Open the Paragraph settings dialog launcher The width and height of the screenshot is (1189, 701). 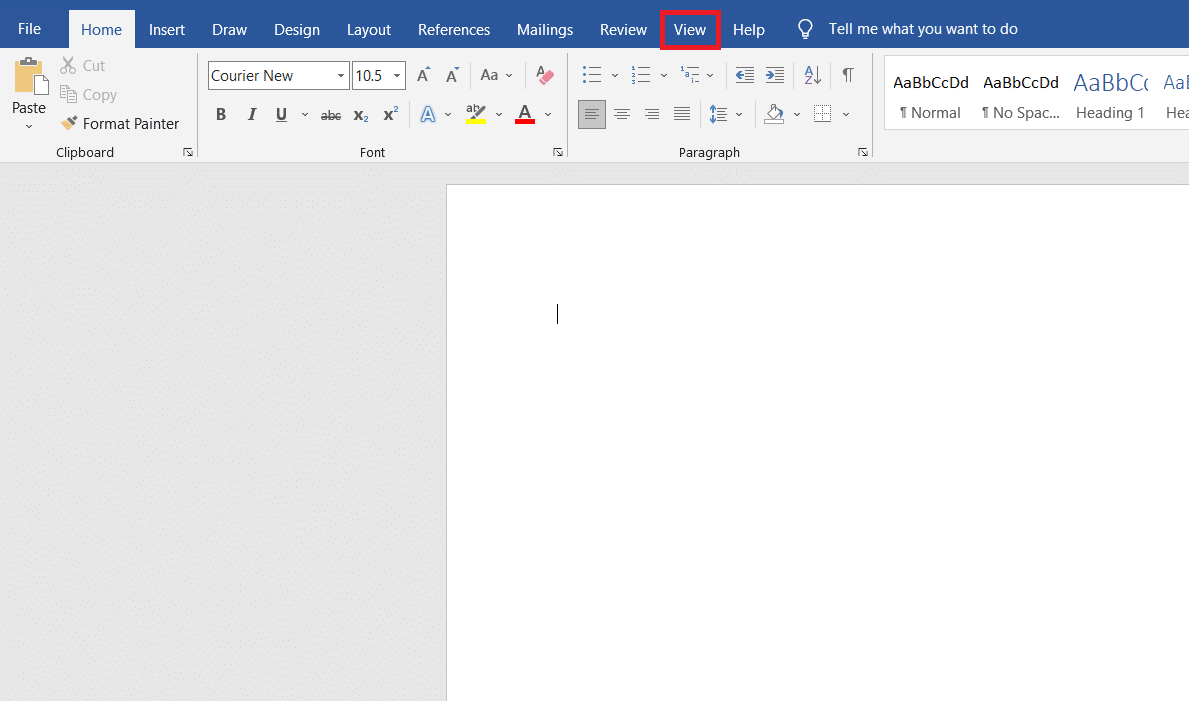click(x=863, y=152)
